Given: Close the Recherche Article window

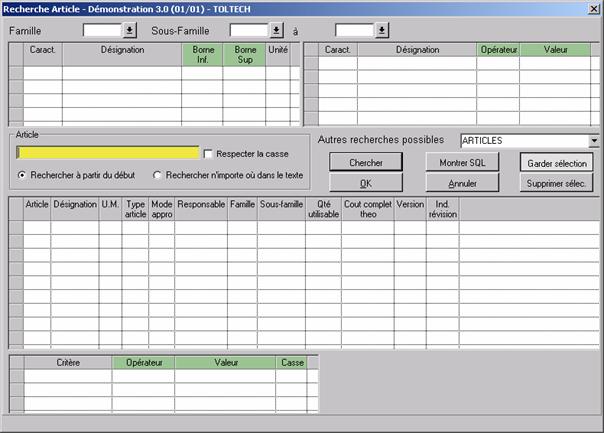Looking at the screenshot, I should (x=592, y=8).
